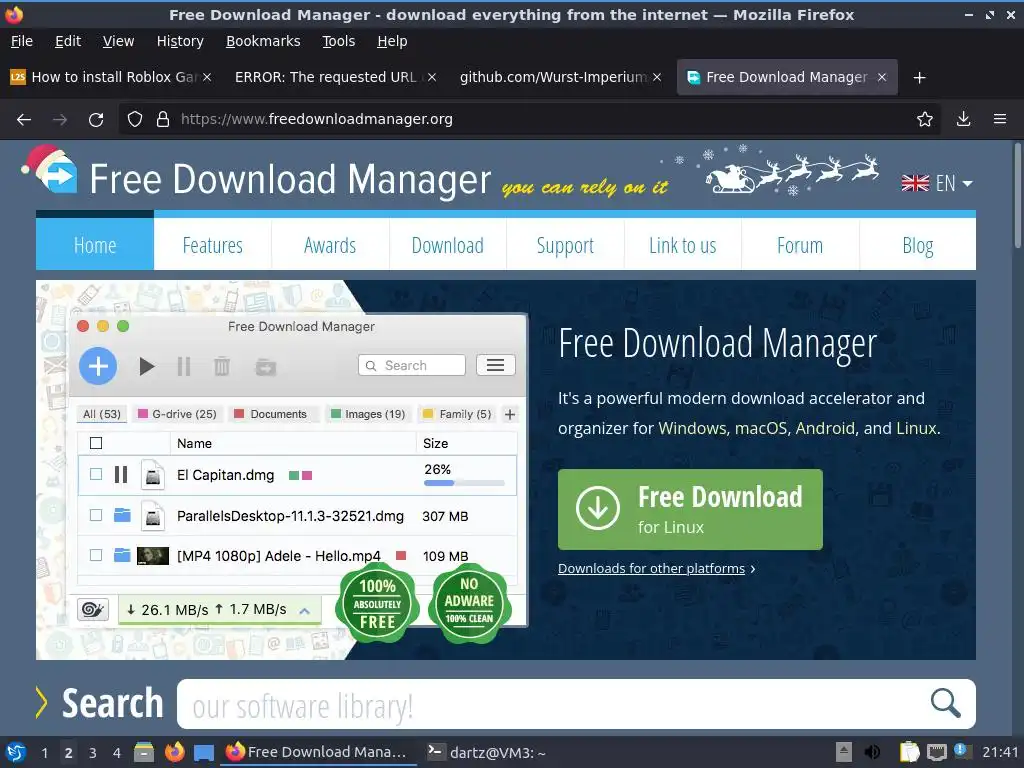
Task: Open the Download navigation tab
Action: pyautogui.click(x=447, y=245)
